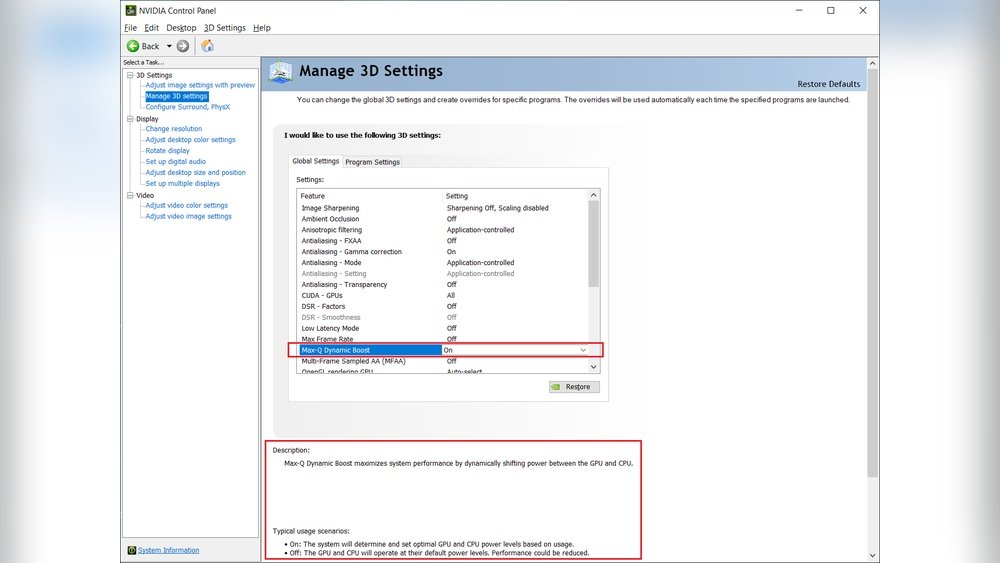Collapse the Video tree node
The height and width of the screenshot is (563, 1000).
[x=130, y=195]
